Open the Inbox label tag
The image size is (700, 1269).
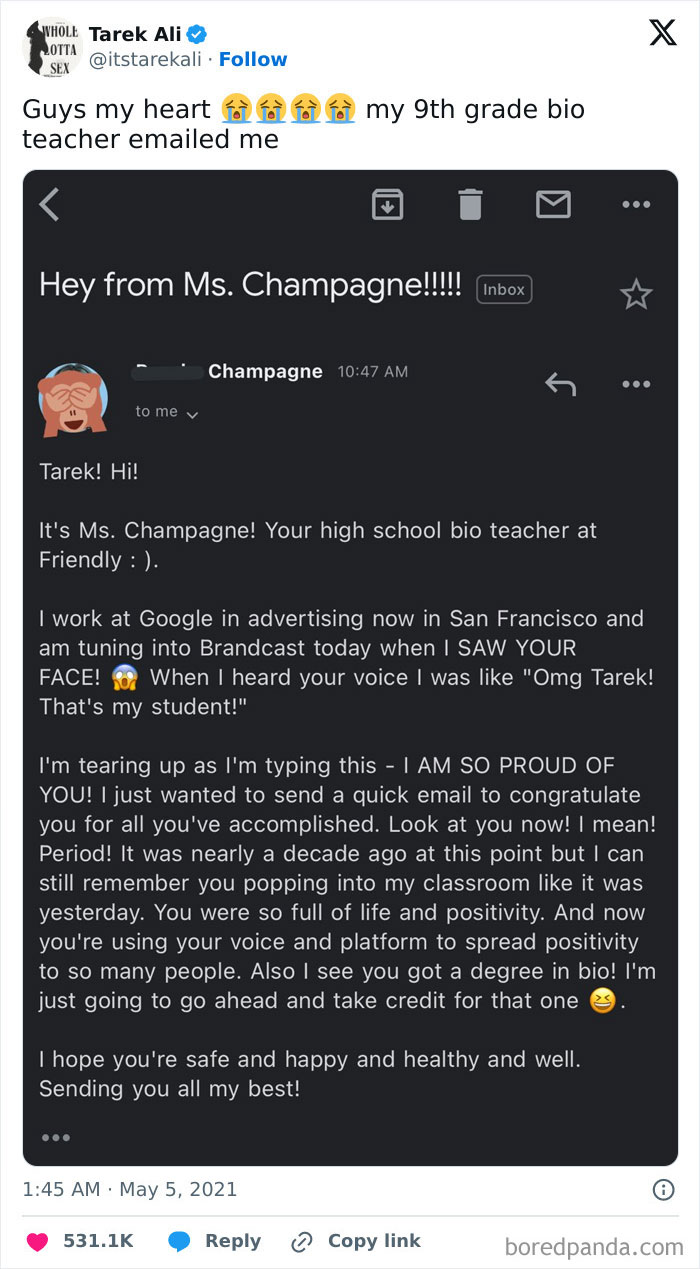[x=504, y=289]
